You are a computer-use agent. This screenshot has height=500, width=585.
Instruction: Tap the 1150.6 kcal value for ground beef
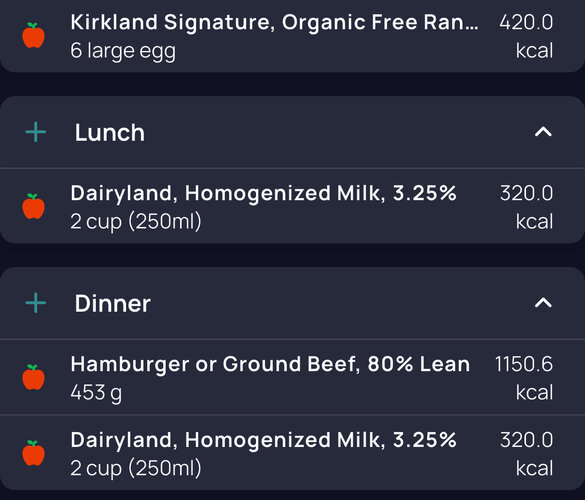pos(524,378)
